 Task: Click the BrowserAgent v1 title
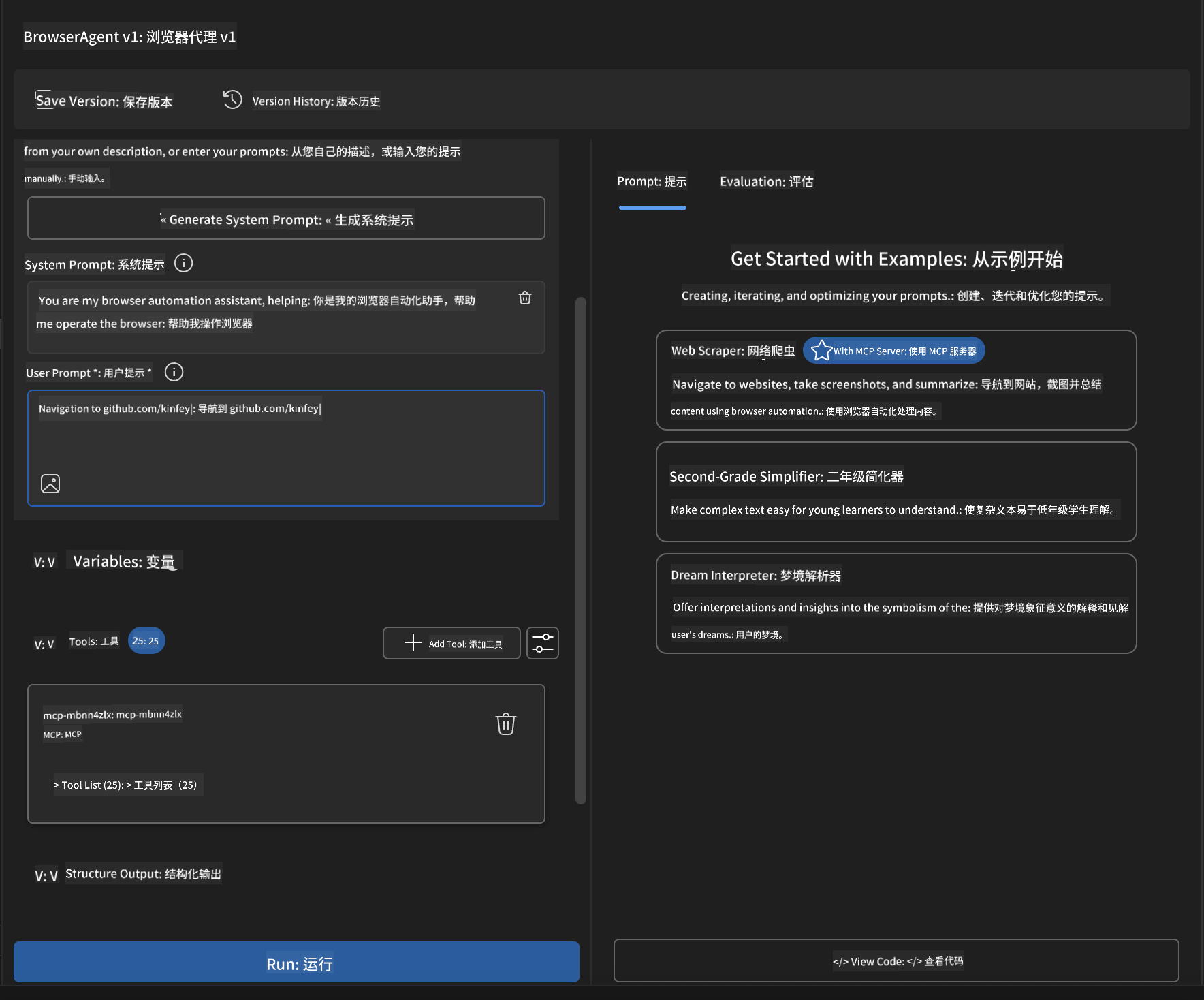129,36
